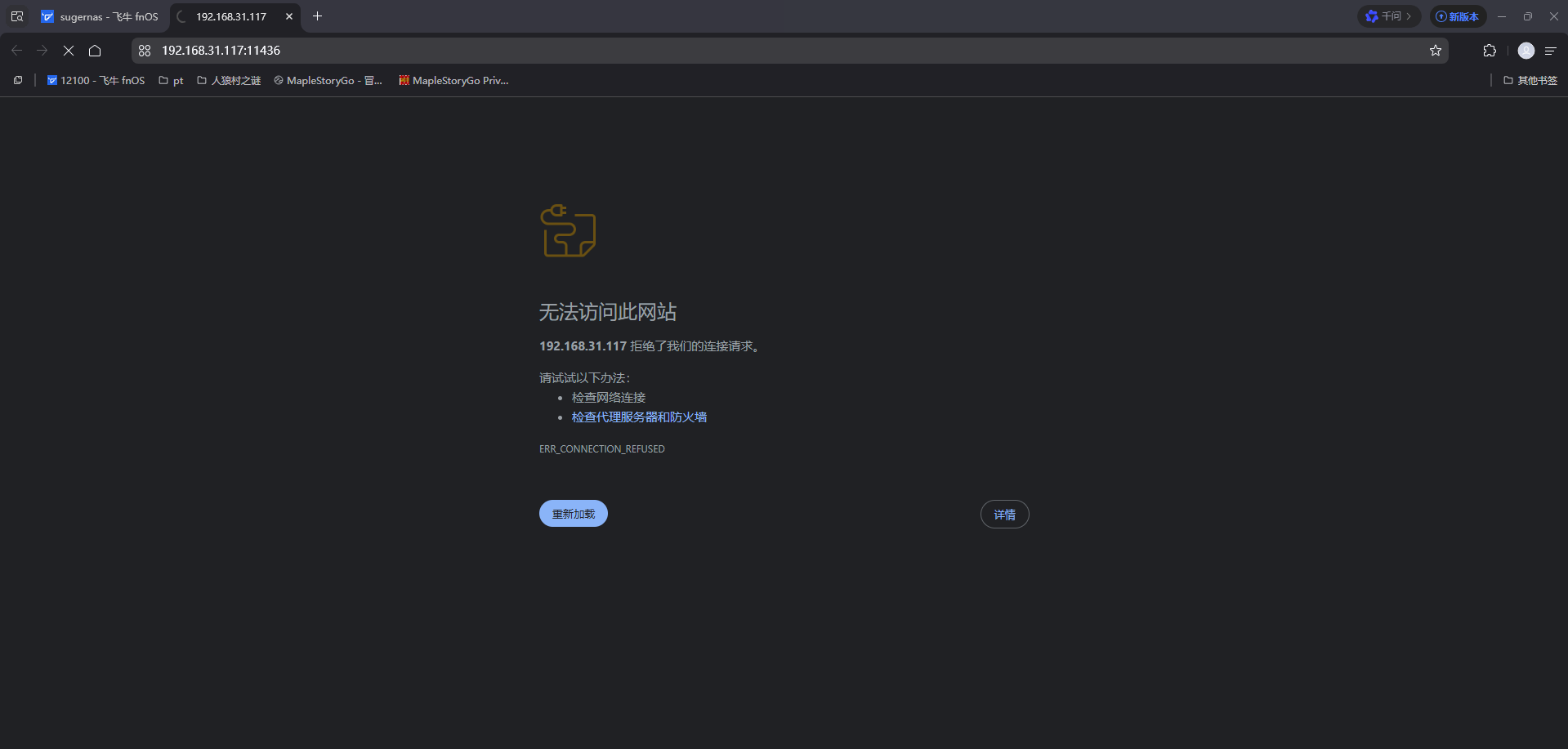The height and width of the screenshot is (749, 1568).
Task: Minimize the browser window
Action: (1502, 16)
